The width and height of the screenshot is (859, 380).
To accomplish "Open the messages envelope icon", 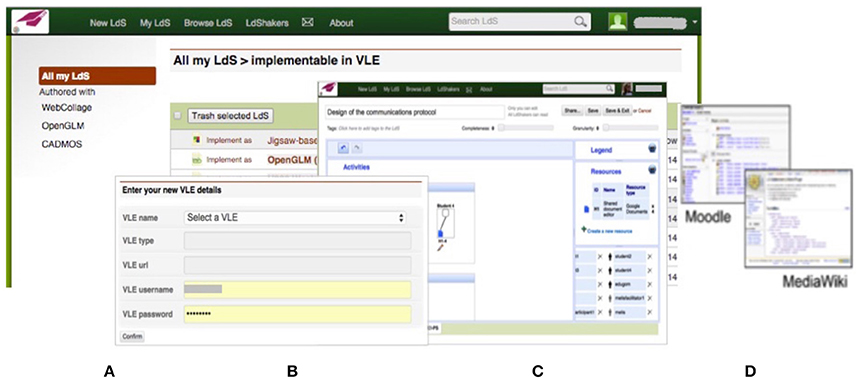I will click(308, 22).
